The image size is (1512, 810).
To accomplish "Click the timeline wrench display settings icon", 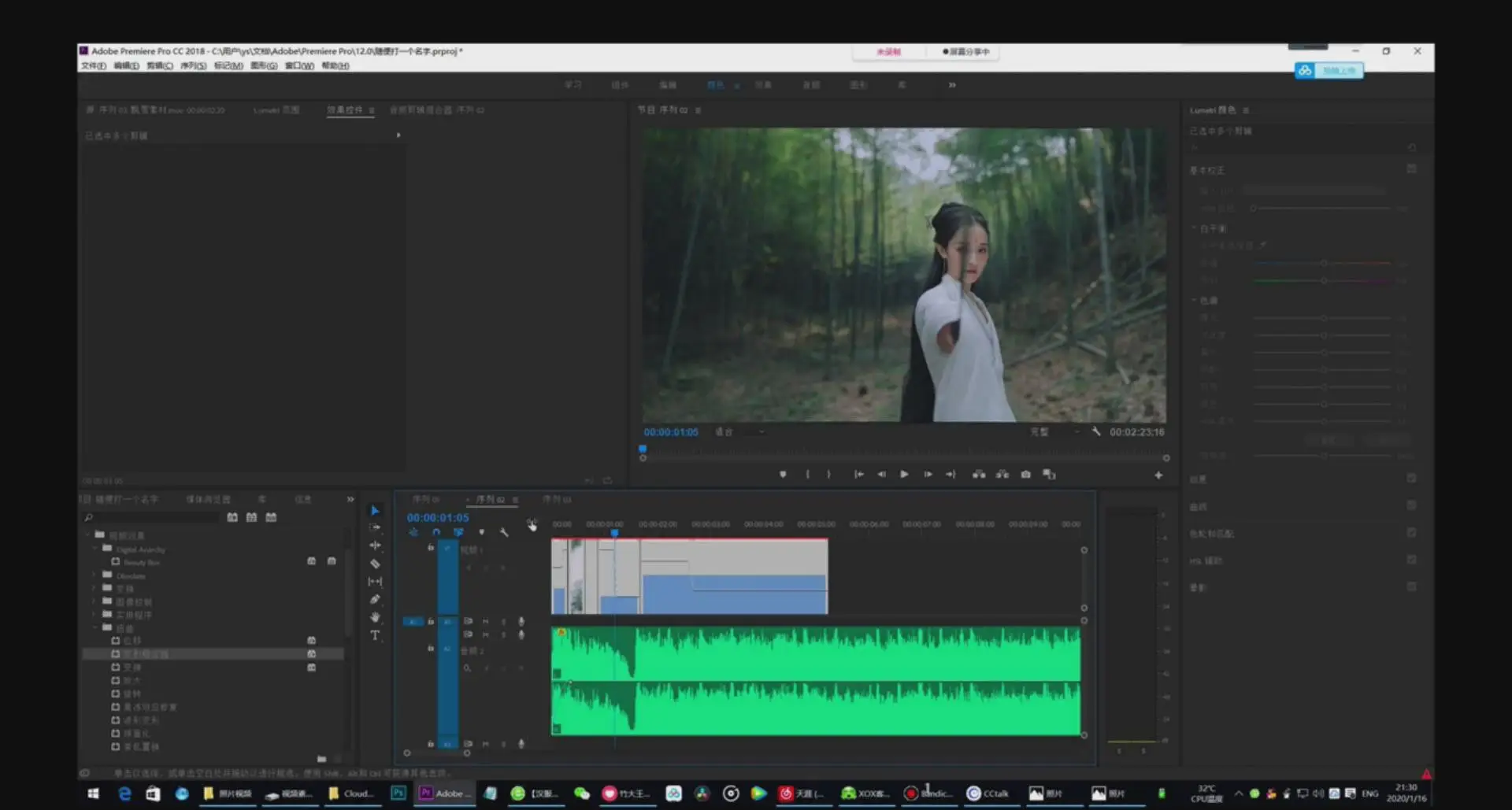I will coord(504,533).
